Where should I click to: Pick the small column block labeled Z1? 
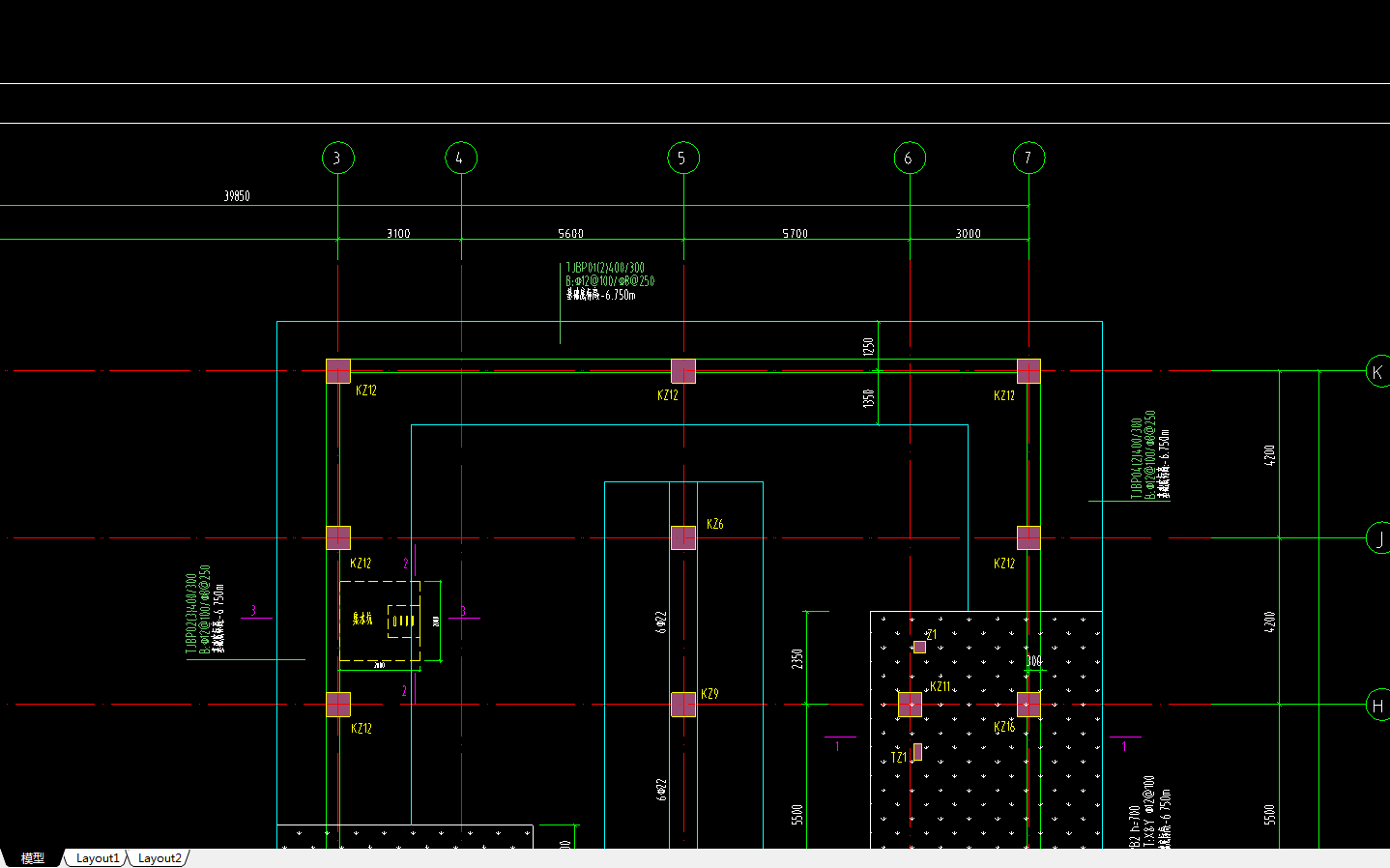[x=919, y=647]
